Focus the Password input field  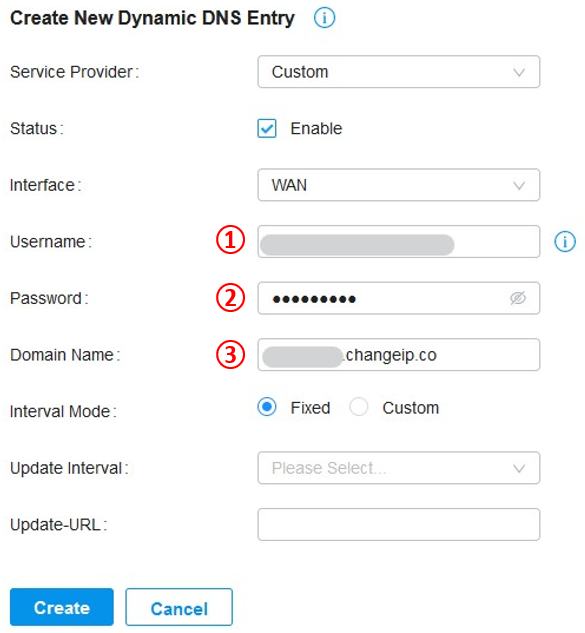[398, 298]
